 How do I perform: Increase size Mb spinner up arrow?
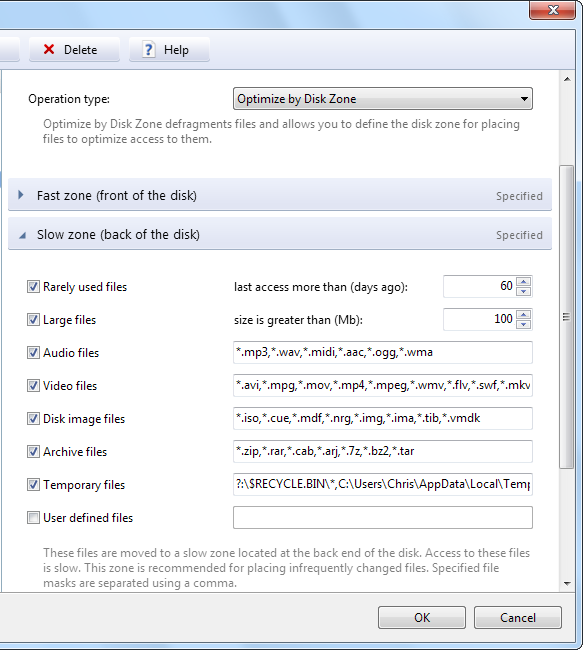[524, 315]
